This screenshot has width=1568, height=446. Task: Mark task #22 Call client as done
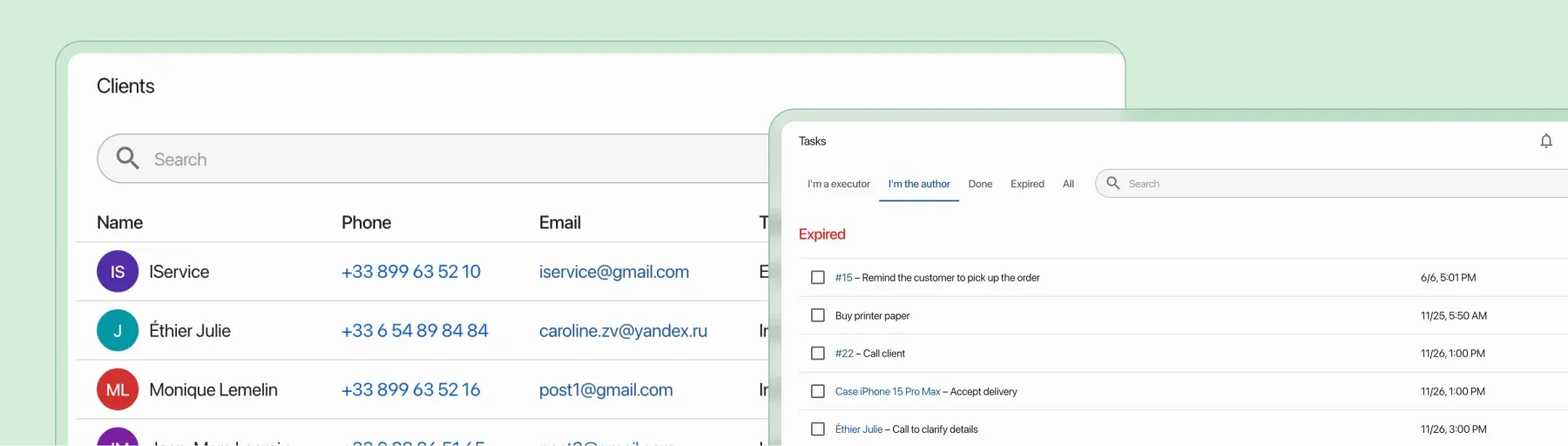tap(818, 354)
